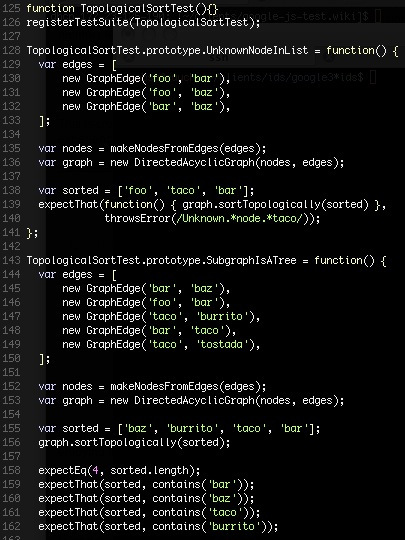The height and width of the screenshot is (540, 405).
Task: Click line number 154 in the gutter
Action: pyautogui.click(x=11, y=414)
